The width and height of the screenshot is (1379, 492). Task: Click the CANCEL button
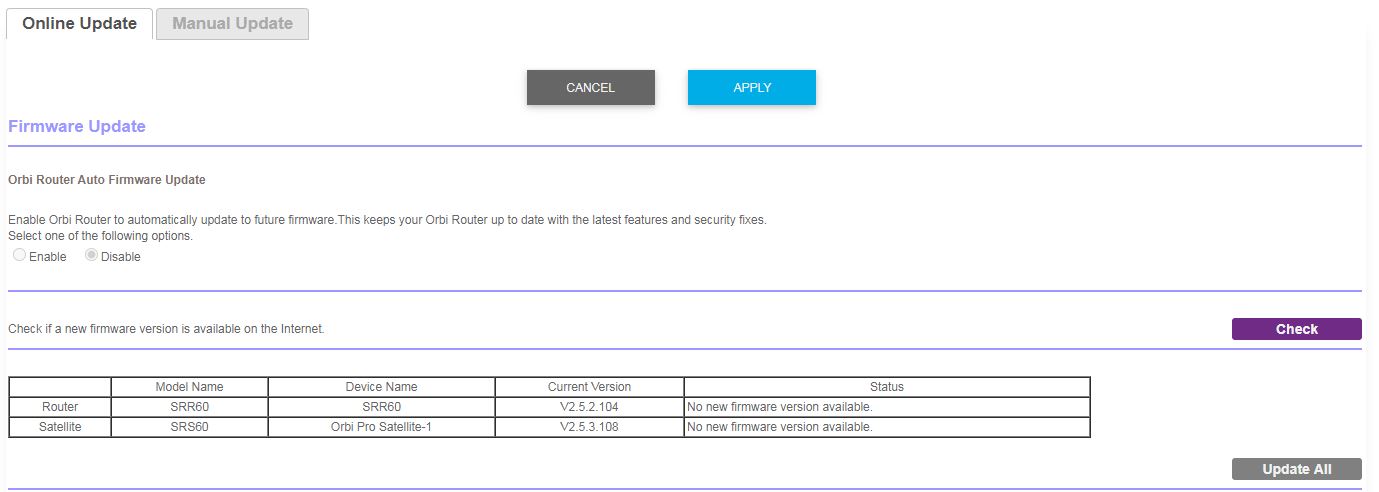[591, 88]
